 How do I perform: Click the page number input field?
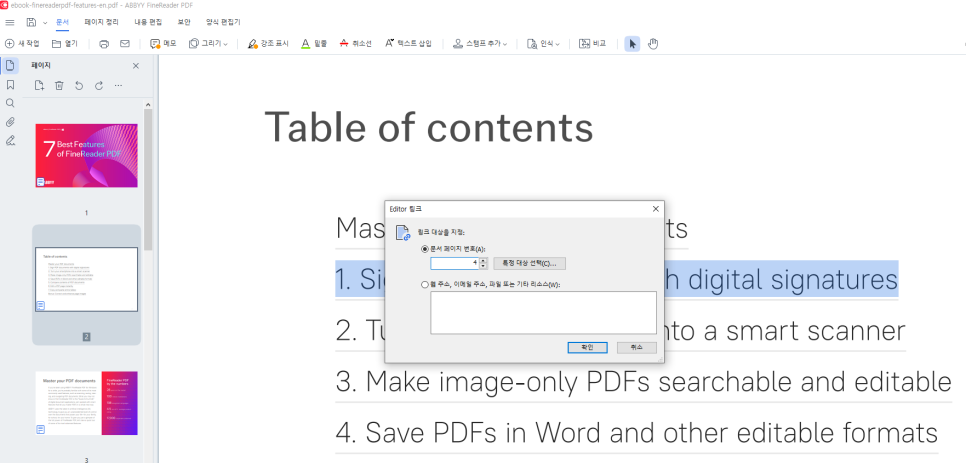click(x=454, y=264)
